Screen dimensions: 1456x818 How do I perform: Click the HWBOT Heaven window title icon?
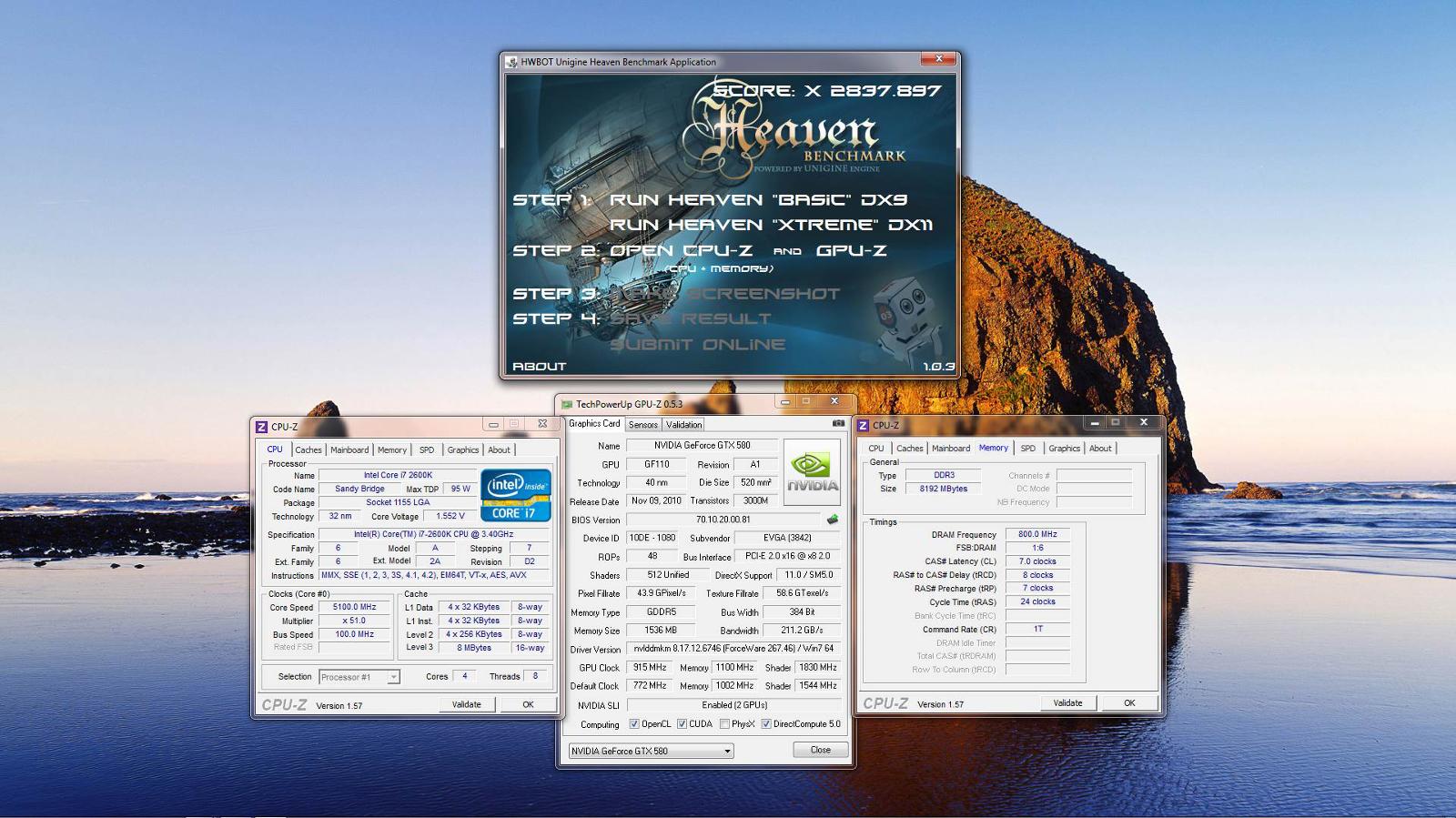pyautogui.click(x=511, y=62)
